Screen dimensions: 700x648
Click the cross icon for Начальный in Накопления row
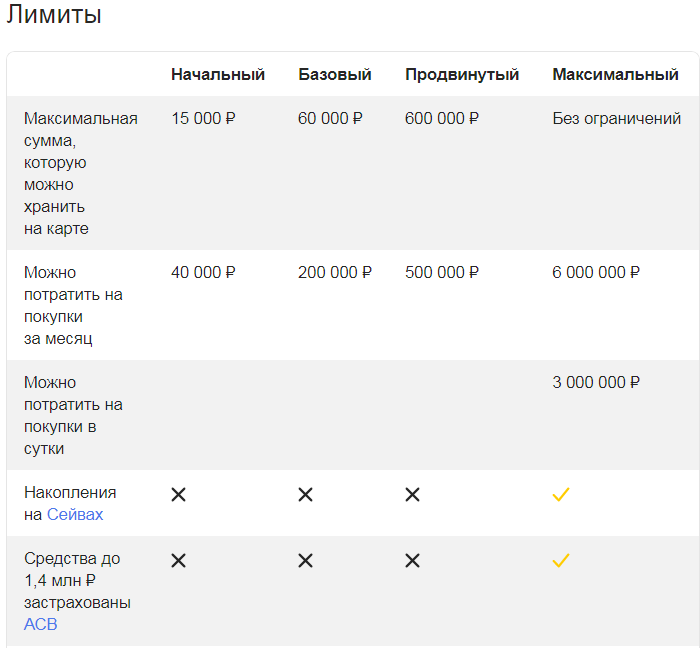coord(178,494)
